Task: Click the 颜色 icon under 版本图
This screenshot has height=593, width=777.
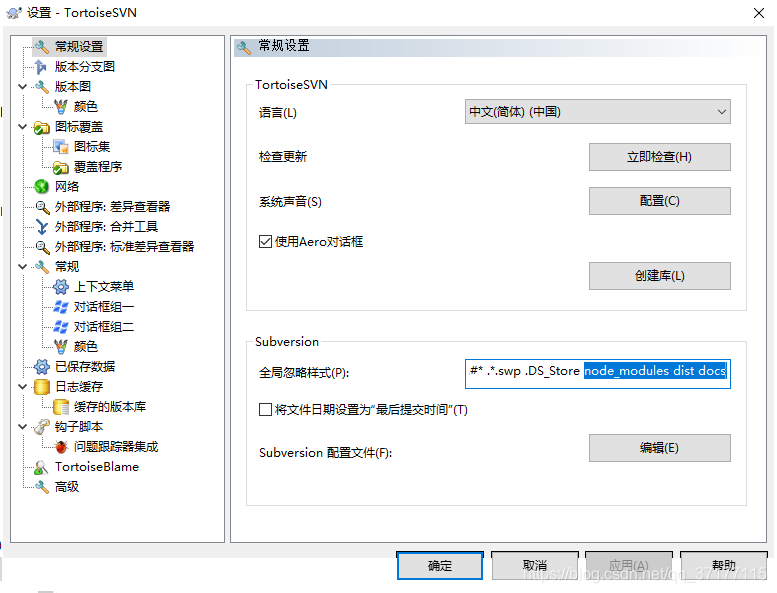Action: click(61, 107)
